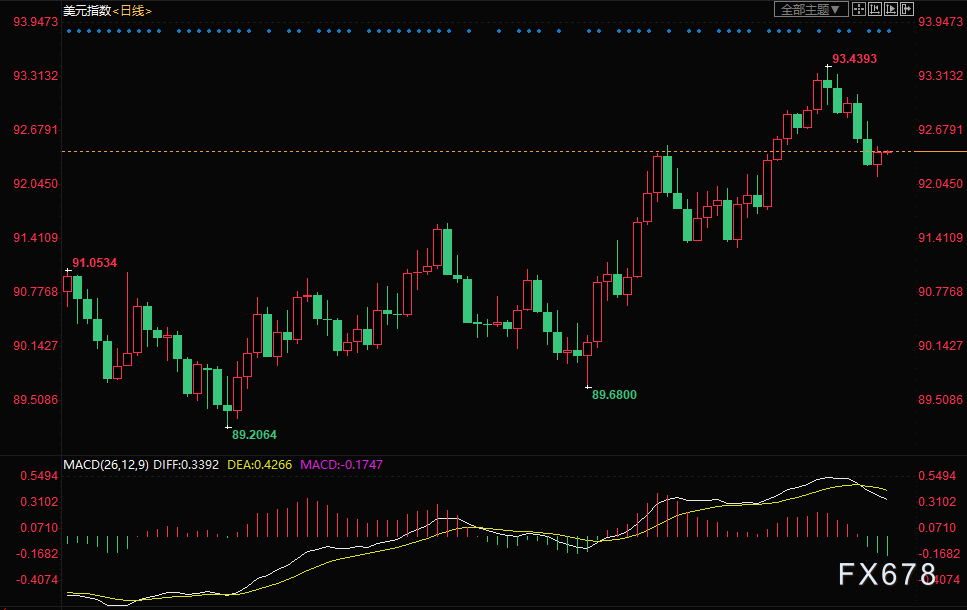Click the 91.0534 price label
967x610 pixels.
(94, 263)
